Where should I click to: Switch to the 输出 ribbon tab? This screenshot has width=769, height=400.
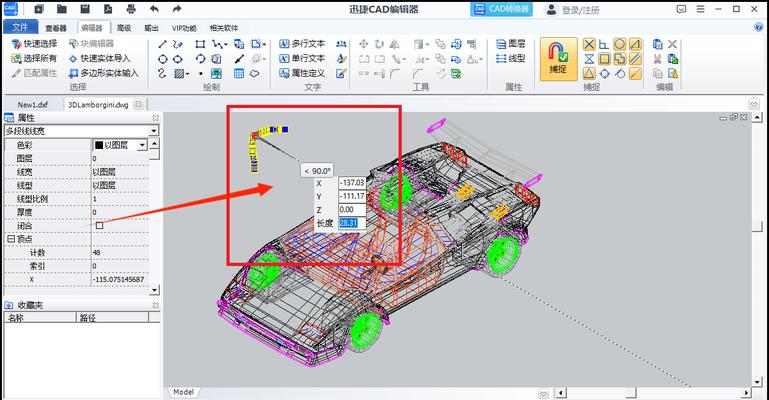tap(151, 28)
